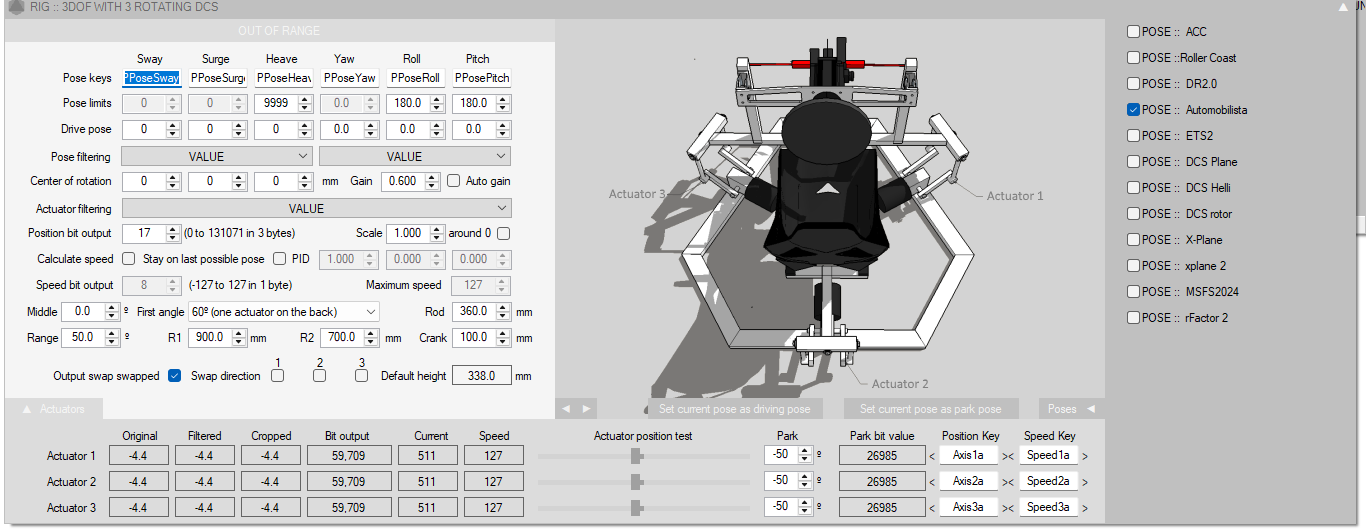Collapse the Actuators tab
Screen dimensions: 1366x529
pos(54,409)
